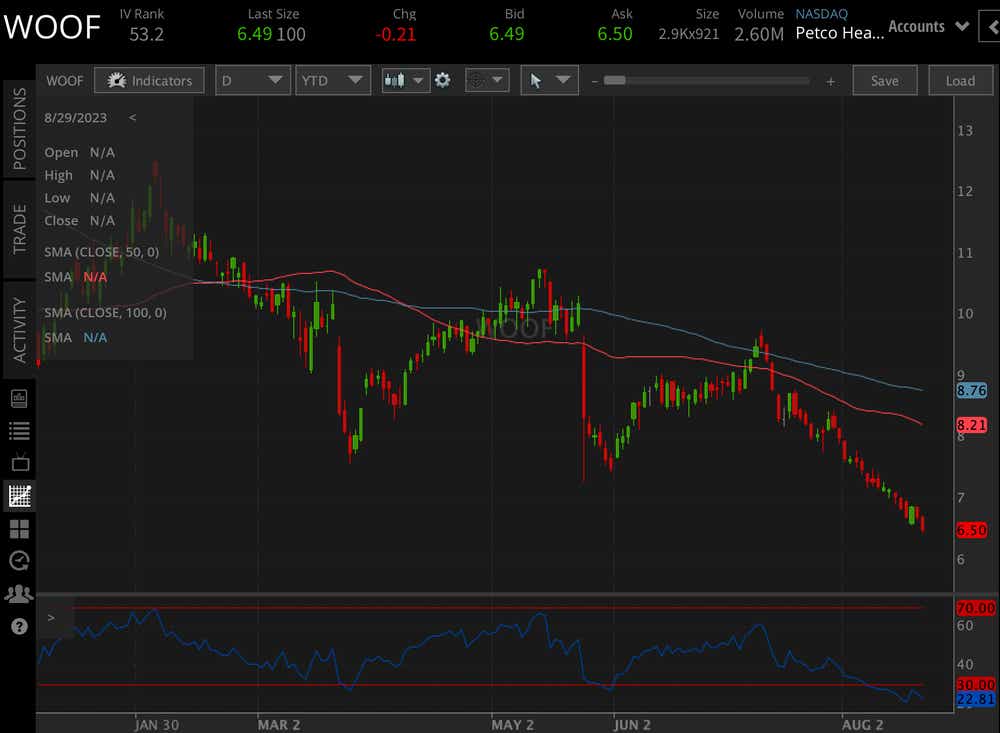The width and height of the screenshot is (1000, 733).
Task: Expand the RSI study legend arrow
Action: tap(51, 618)
